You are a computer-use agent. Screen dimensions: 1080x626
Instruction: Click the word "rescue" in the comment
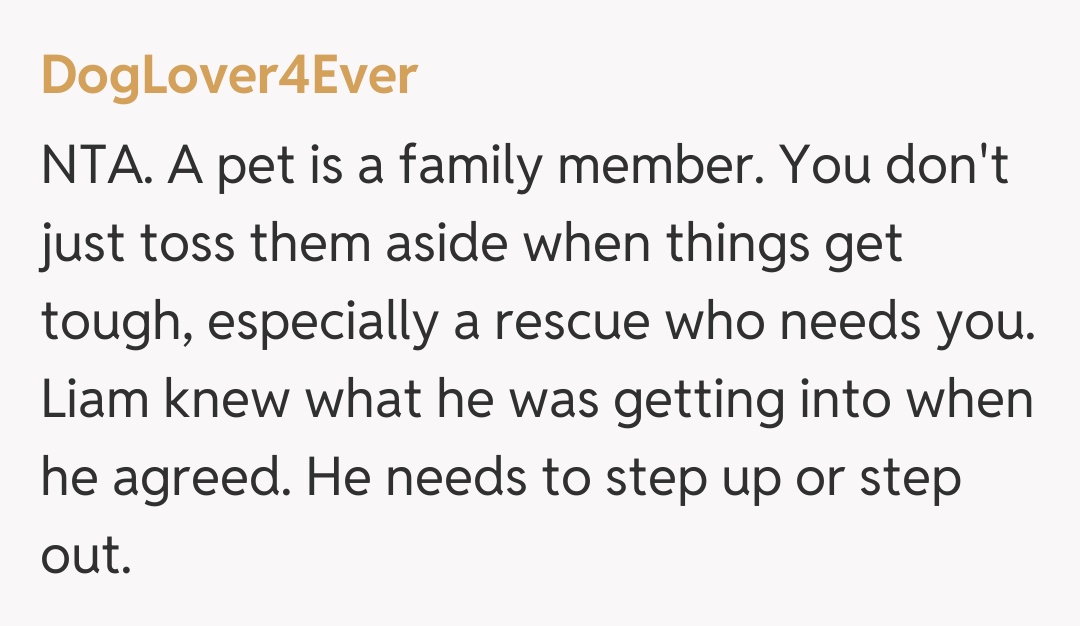tap(573, 323)
